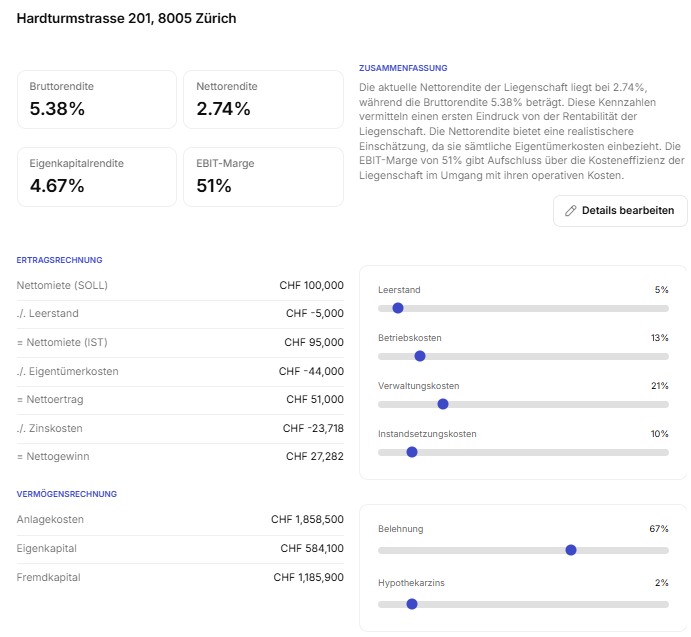Click the Zinskosten CHF -23,718 row
The height and width of the screenshot is (637, 691).
(x=180, y=428)
